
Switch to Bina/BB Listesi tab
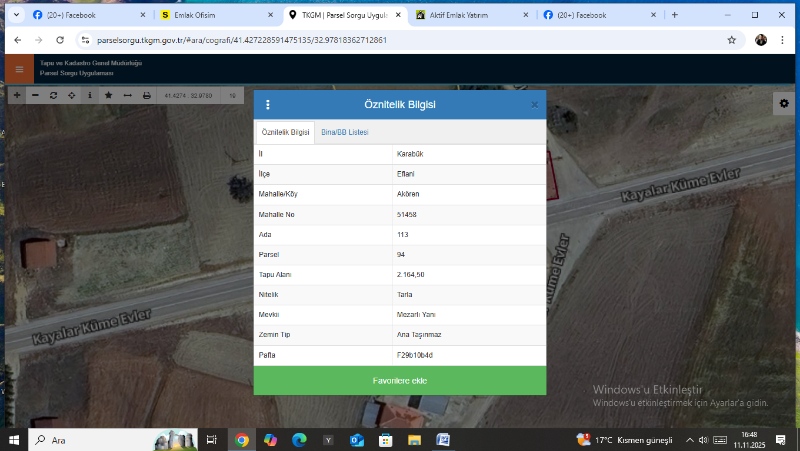click(x=345, y=132)
